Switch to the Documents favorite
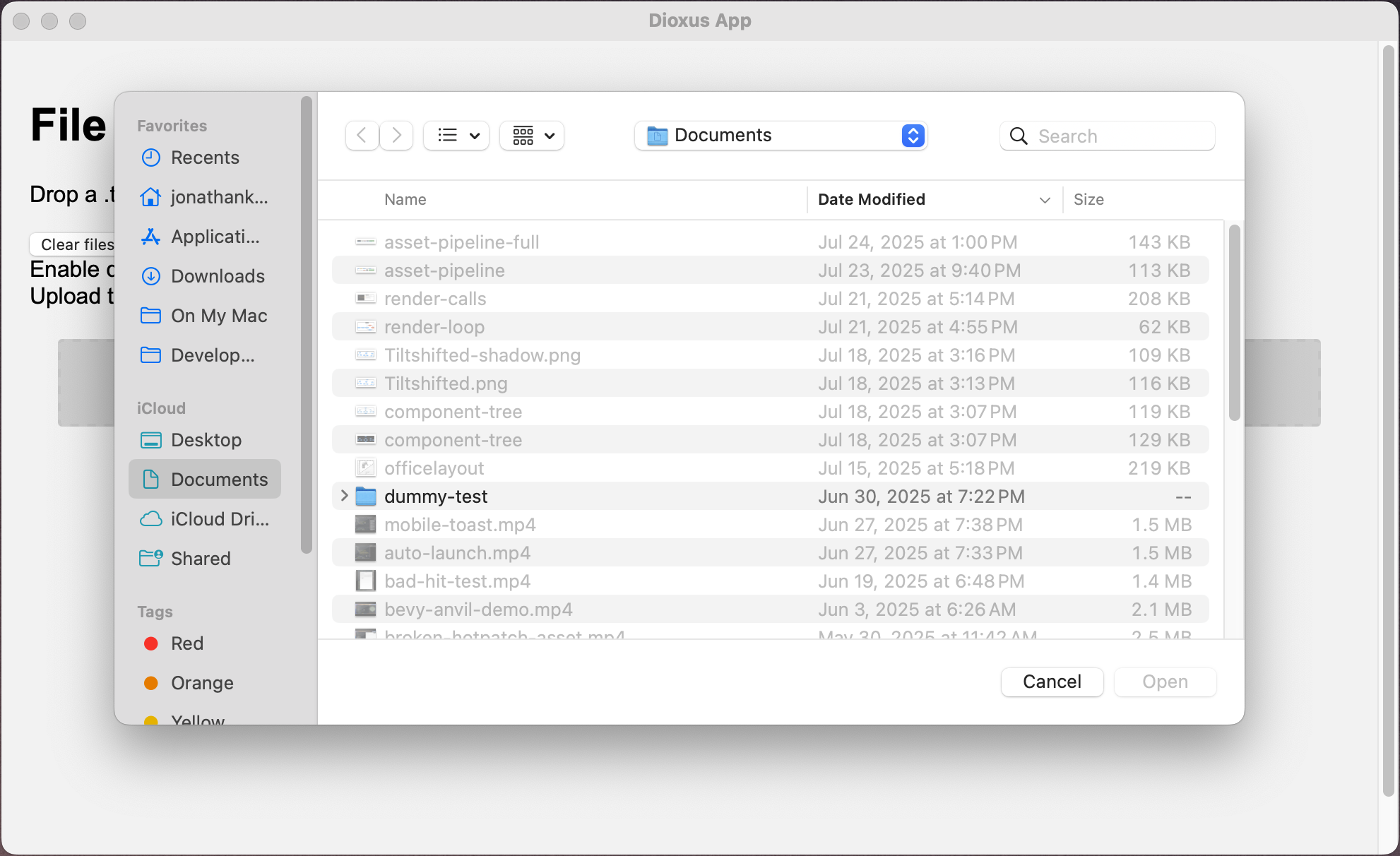The image size is (1400, 856). [220, 479]
